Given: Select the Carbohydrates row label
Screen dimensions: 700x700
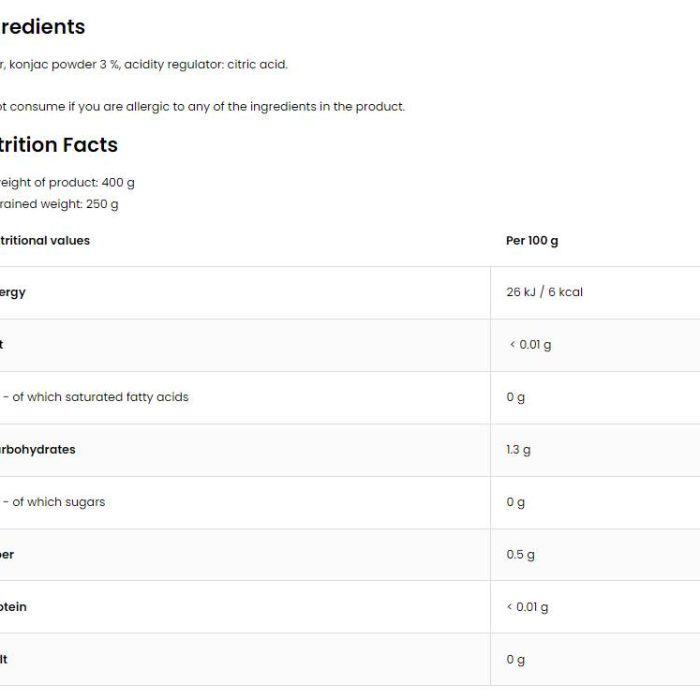Looking at the screenshot, I should pyautogui.click(x=38, y=450).
